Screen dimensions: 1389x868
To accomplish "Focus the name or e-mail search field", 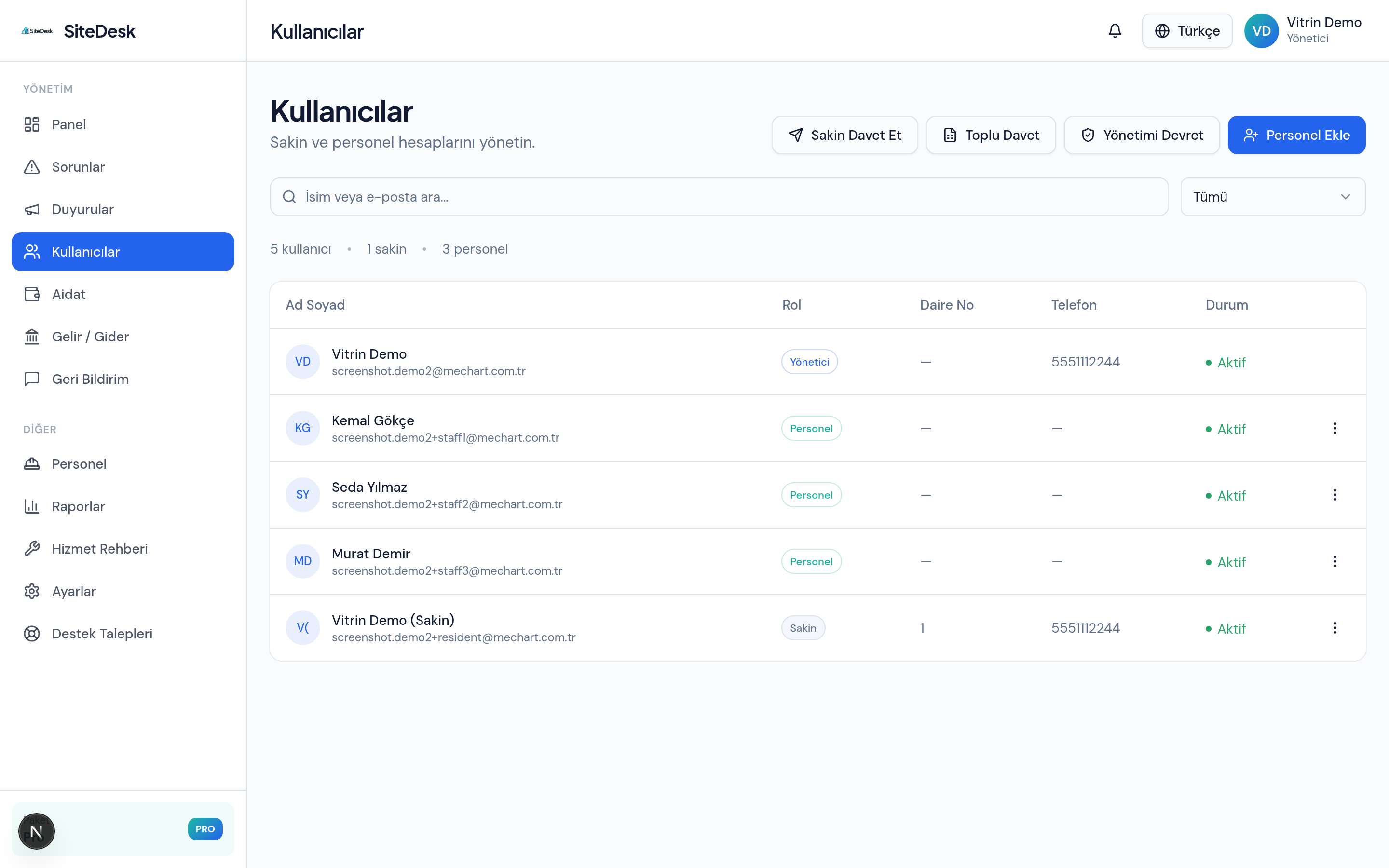I will point(719,197).
